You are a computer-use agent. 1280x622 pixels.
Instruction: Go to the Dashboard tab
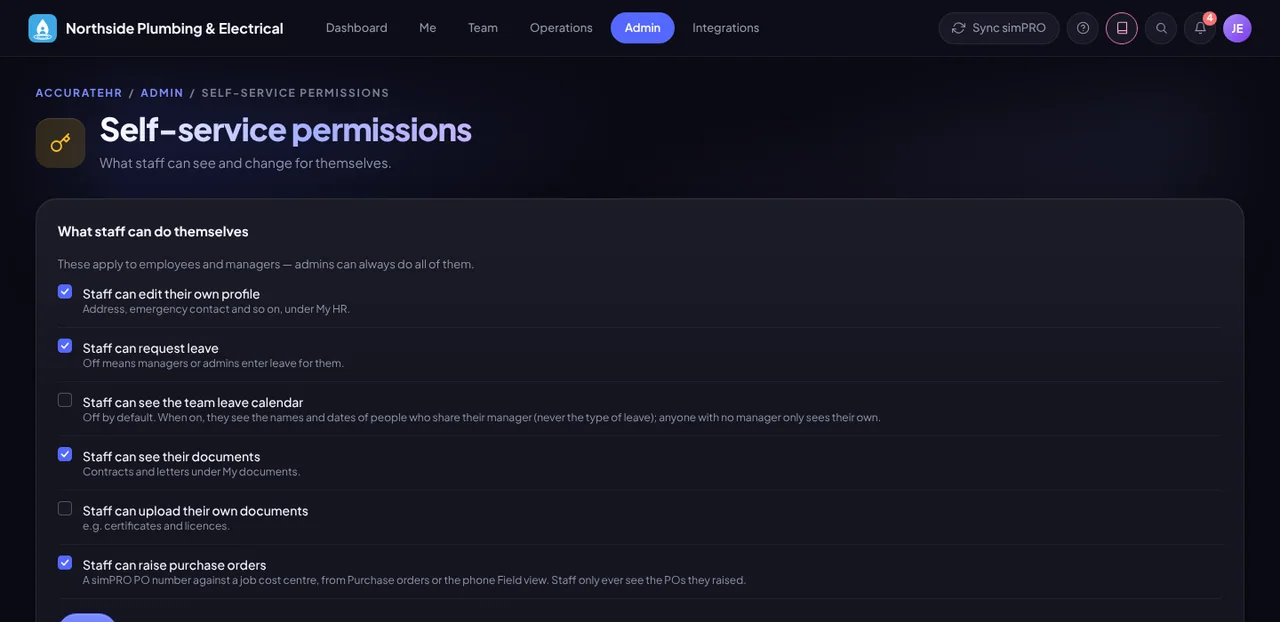point(357,28)
